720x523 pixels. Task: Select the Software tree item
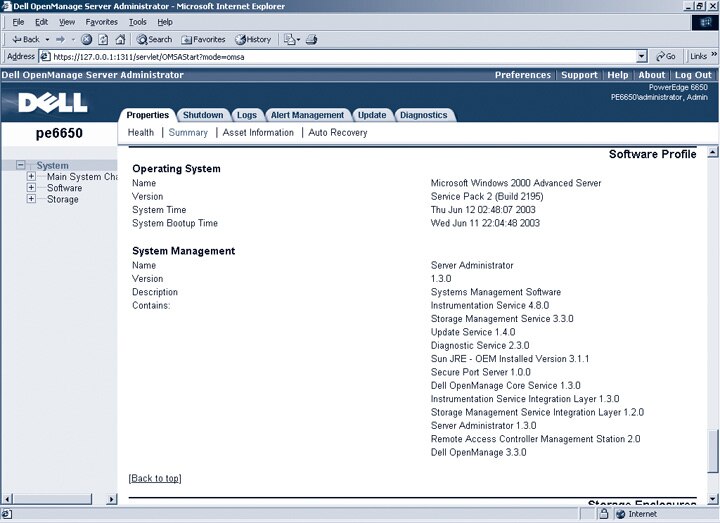click(64, 188)
